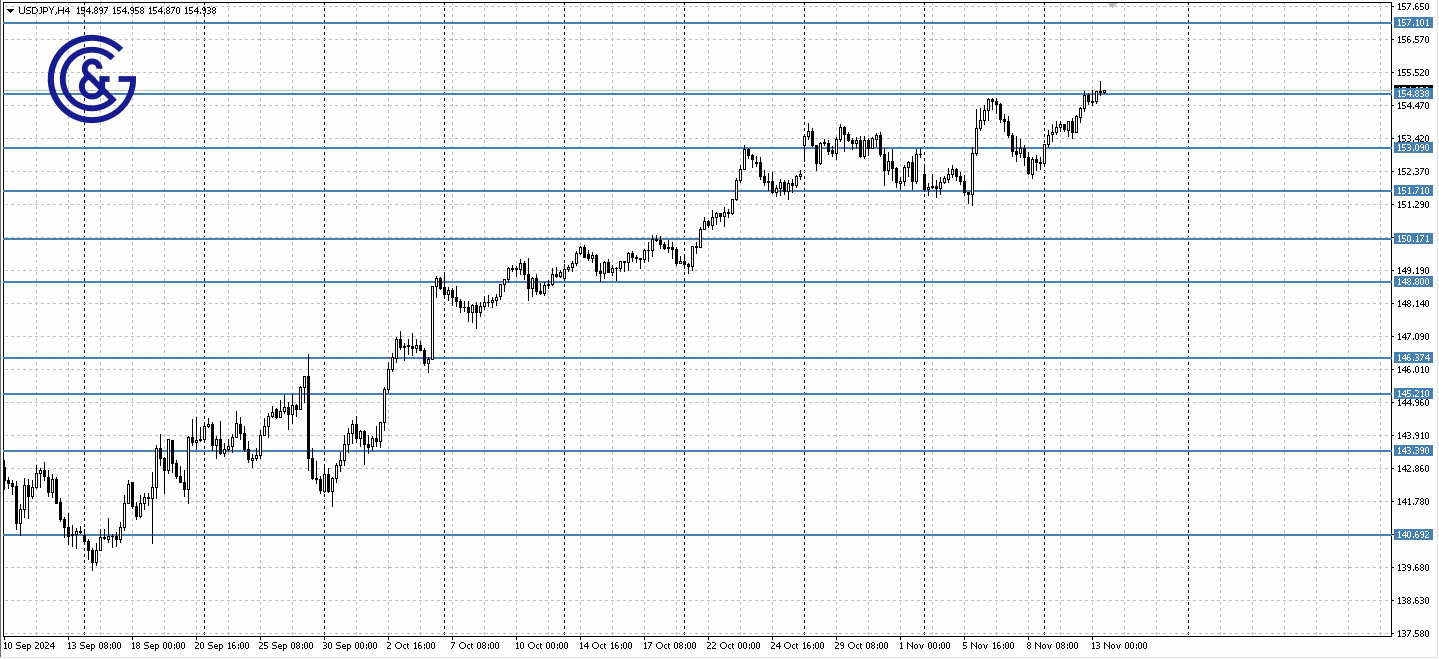Click the '13 Nov 00:00' time label
The height and width of the screenshot is (659, 1439).
coord(1120,646)
